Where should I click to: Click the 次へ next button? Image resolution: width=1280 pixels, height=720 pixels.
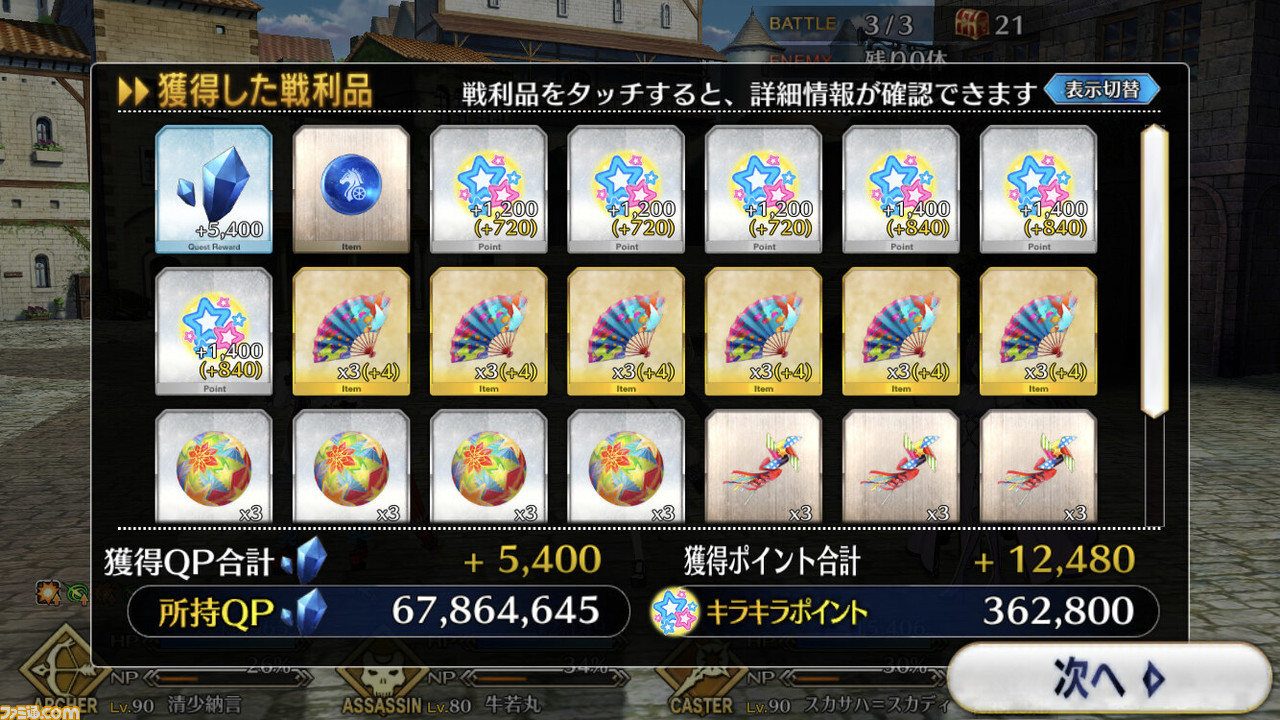1109,678
